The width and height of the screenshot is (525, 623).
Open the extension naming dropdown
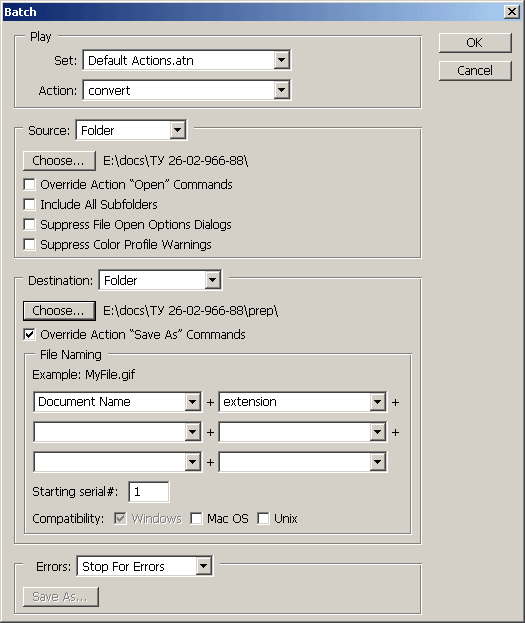pos(303,402)
